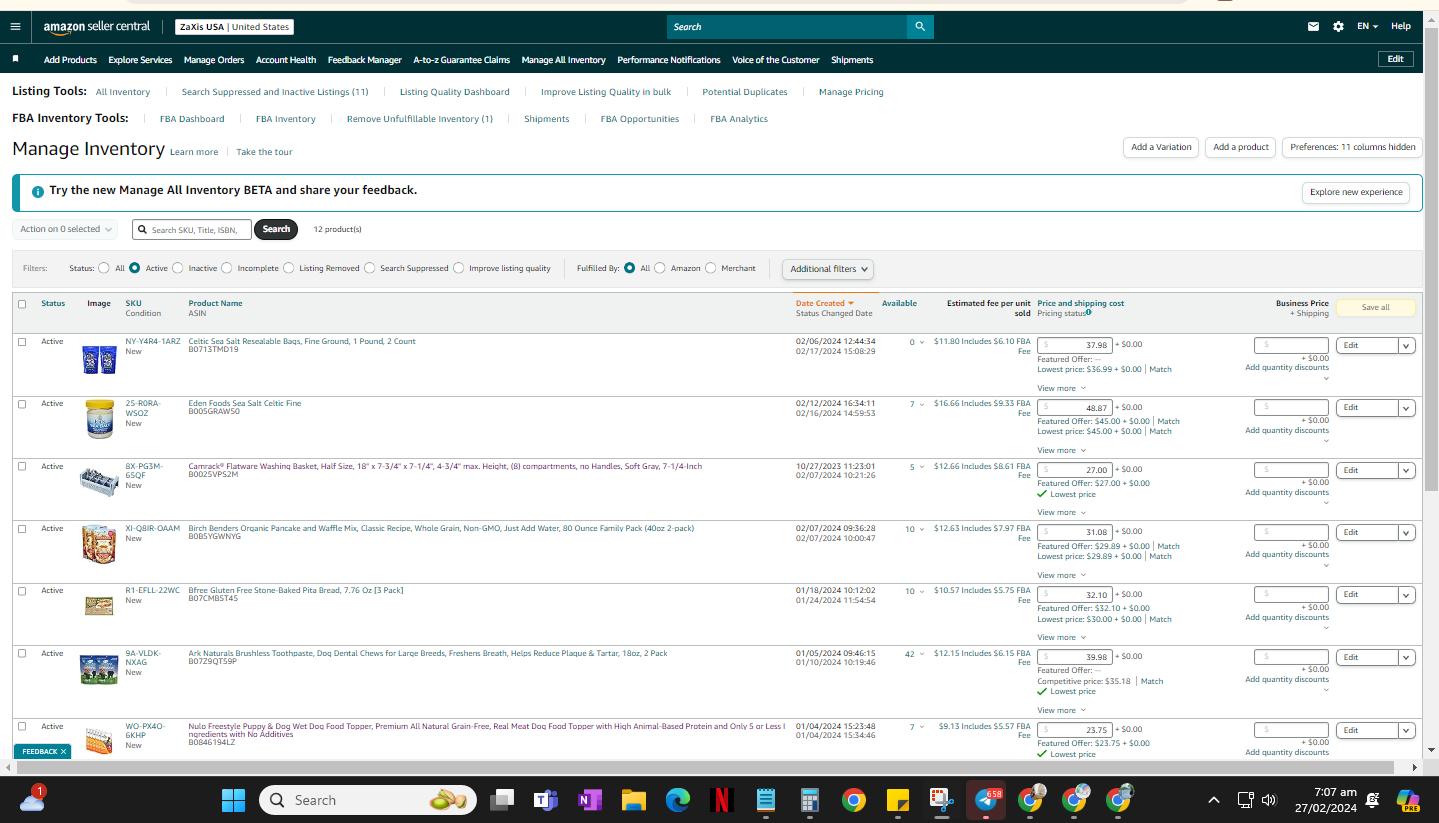
Task: Open the Windows Start menu
Action: [233, 800]
